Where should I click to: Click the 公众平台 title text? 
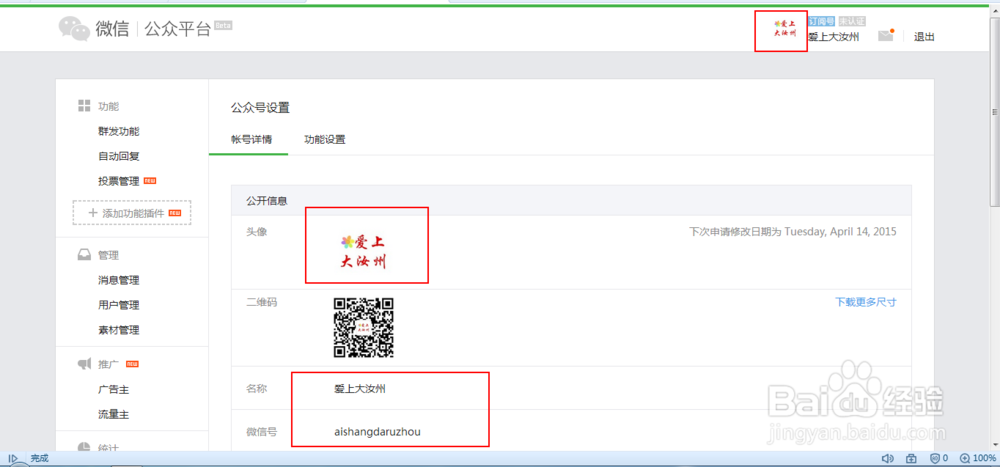tap(178, 29)
